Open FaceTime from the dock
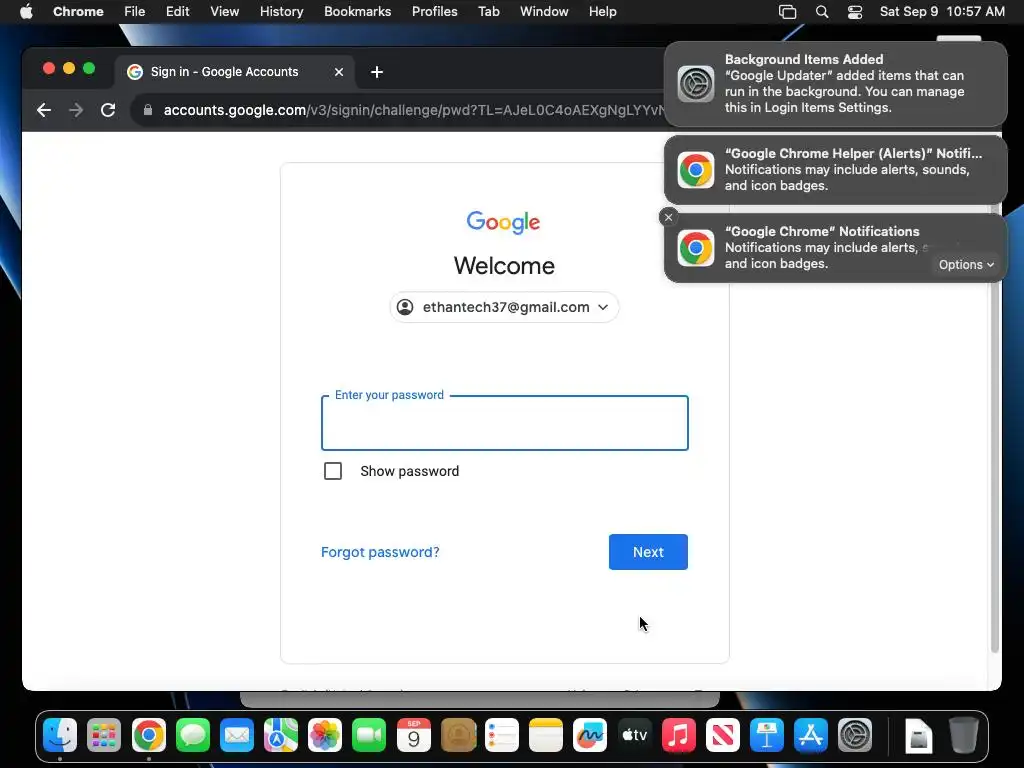Screen dimensions: 1024x768 370,736
